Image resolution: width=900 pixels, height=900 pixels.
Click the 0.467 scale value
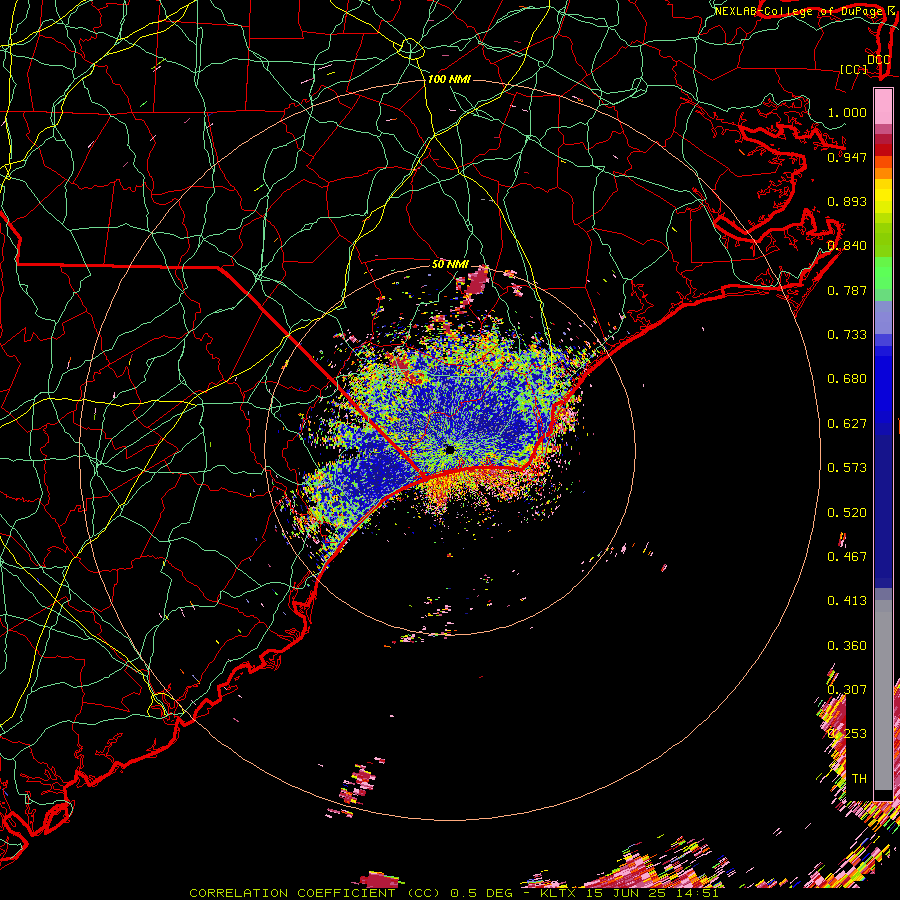pos(847,557)
